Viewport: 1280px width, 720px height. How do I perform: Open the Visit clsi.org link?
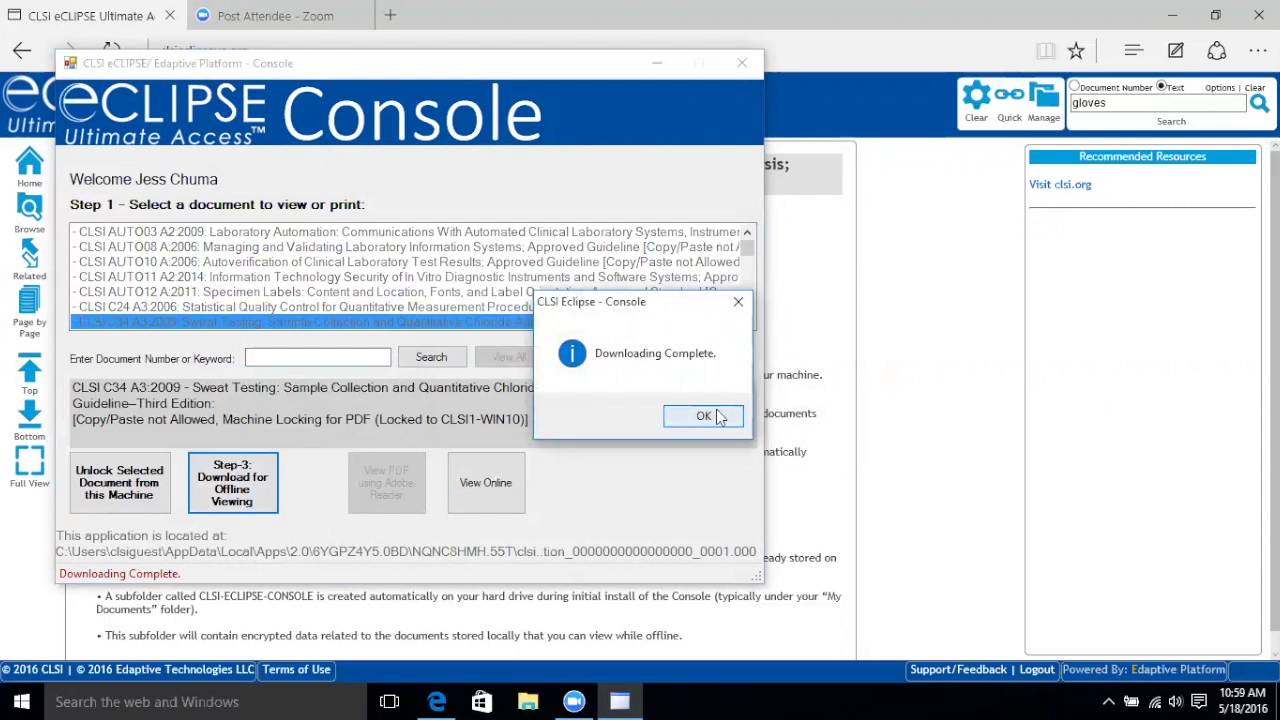tap(1060, 184)
